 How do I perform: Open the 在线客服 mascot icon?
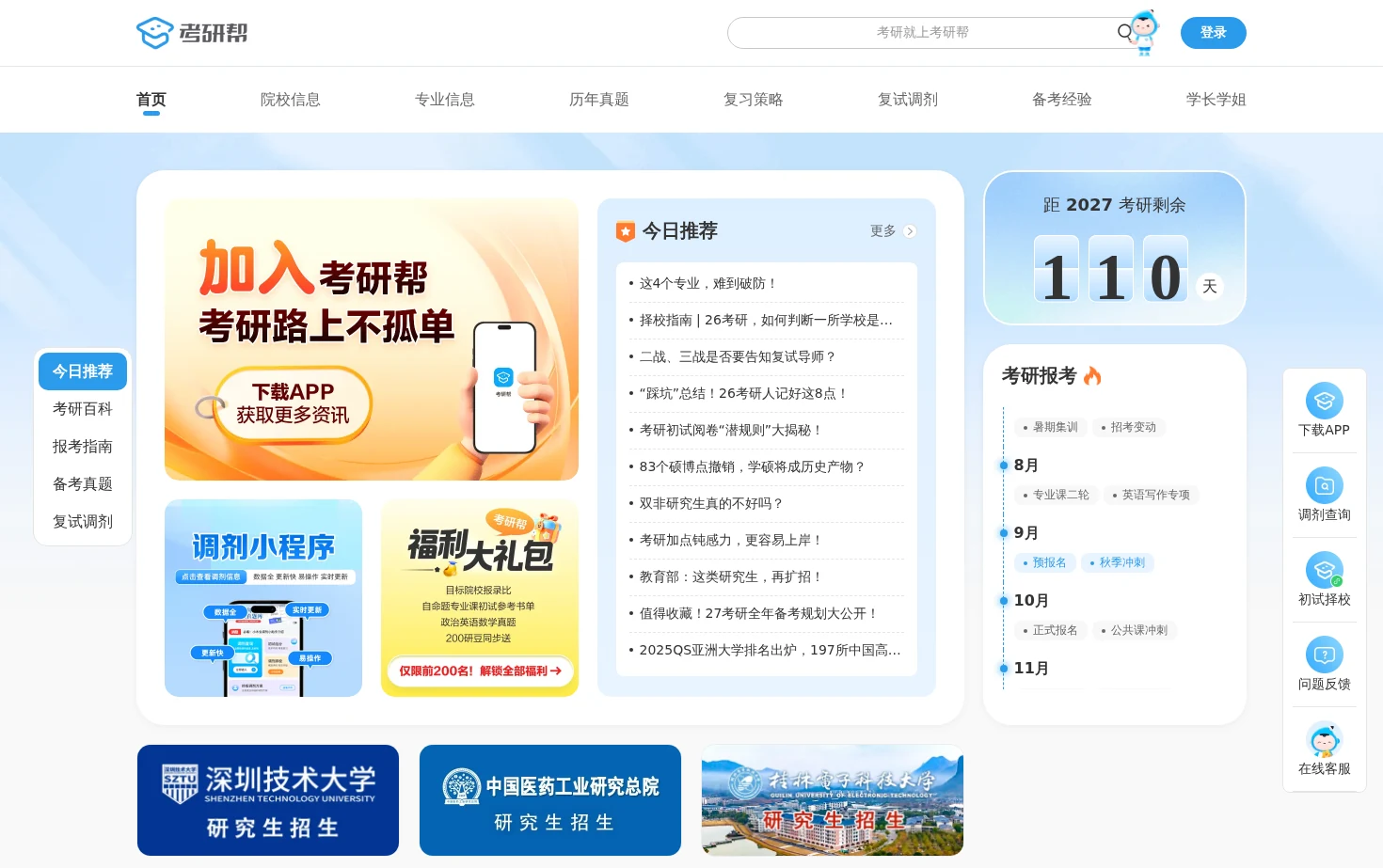(x=1324, y=740)
